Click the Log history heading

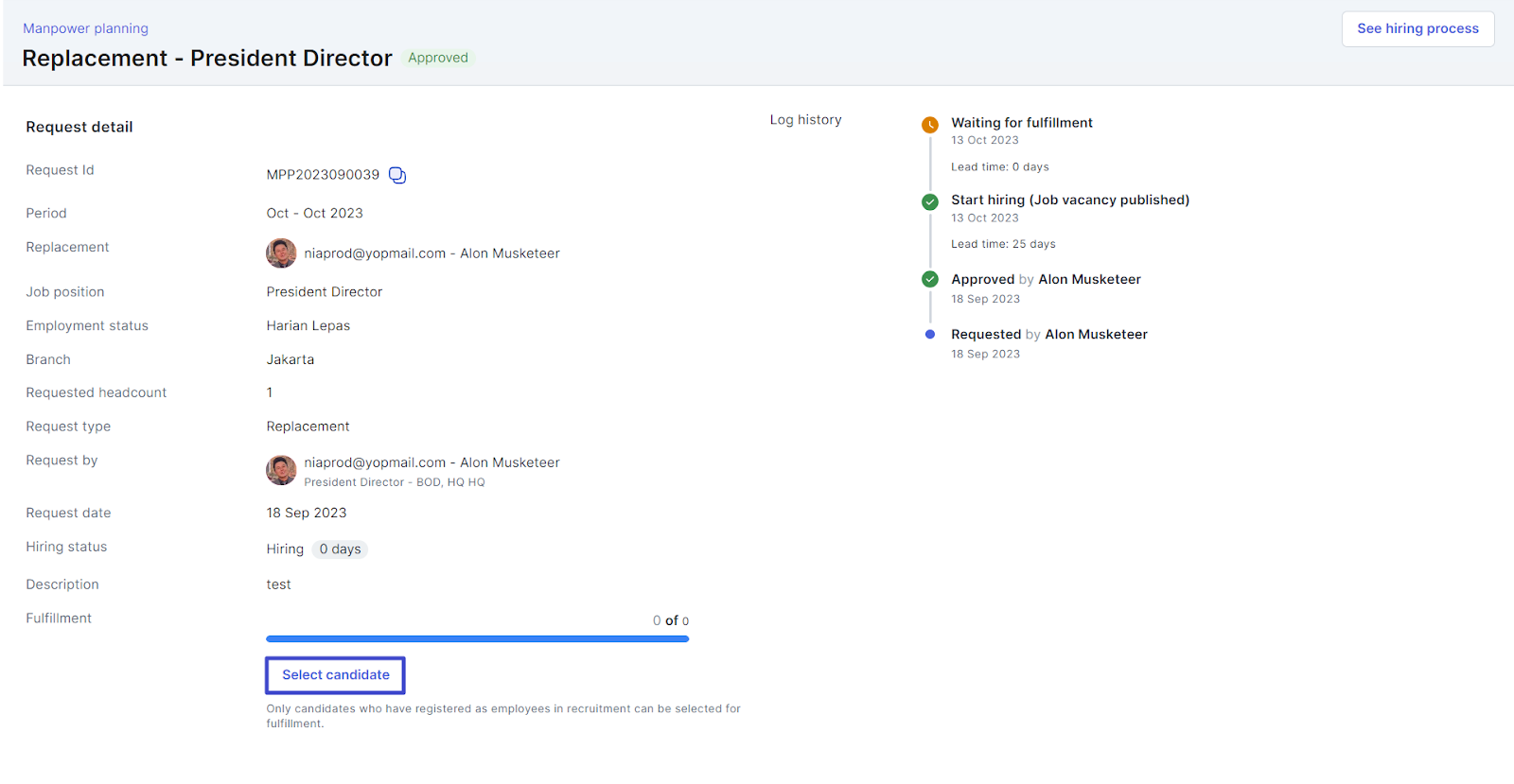tap(805, 120)
